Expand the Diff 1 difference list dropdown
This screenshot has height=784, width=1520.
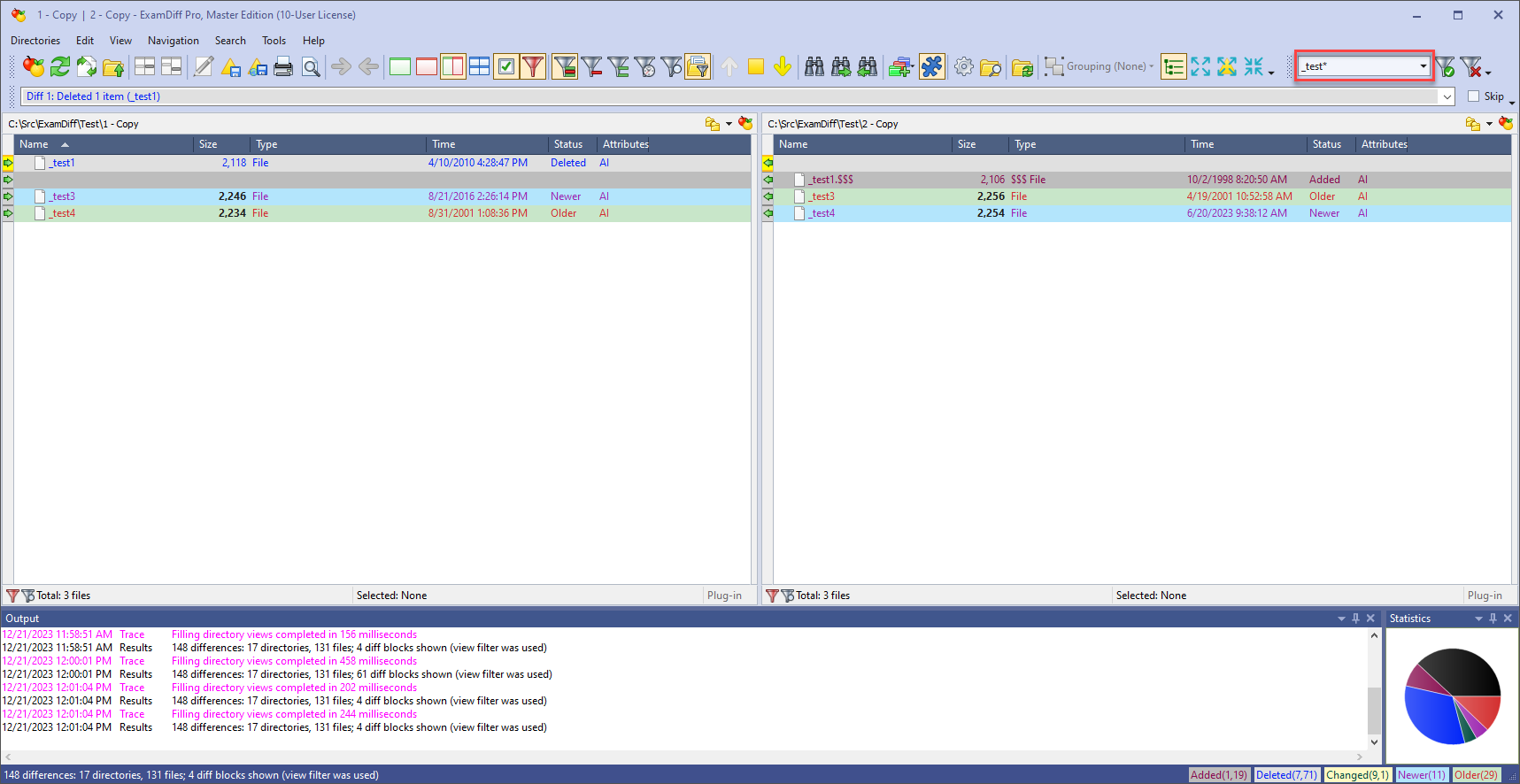(x=1447, y=96)
